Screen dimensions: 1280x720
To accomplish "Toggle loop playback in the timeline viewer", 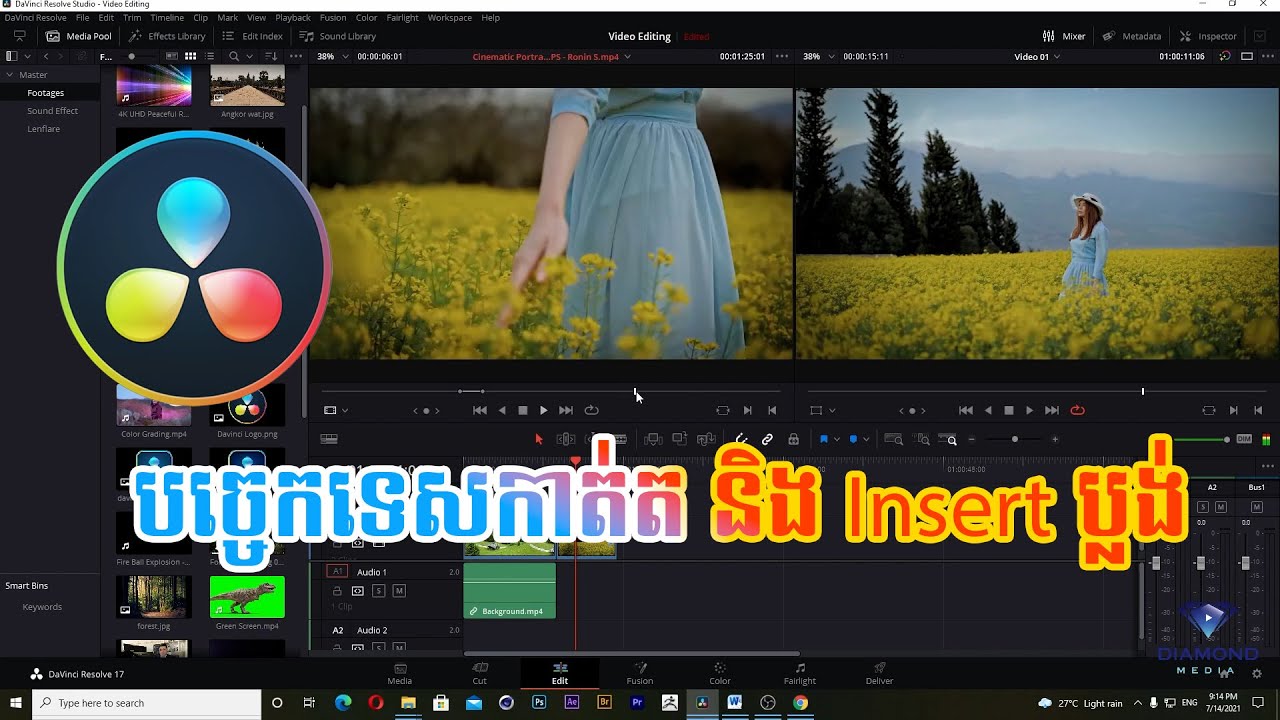I will pos(1077,410).
